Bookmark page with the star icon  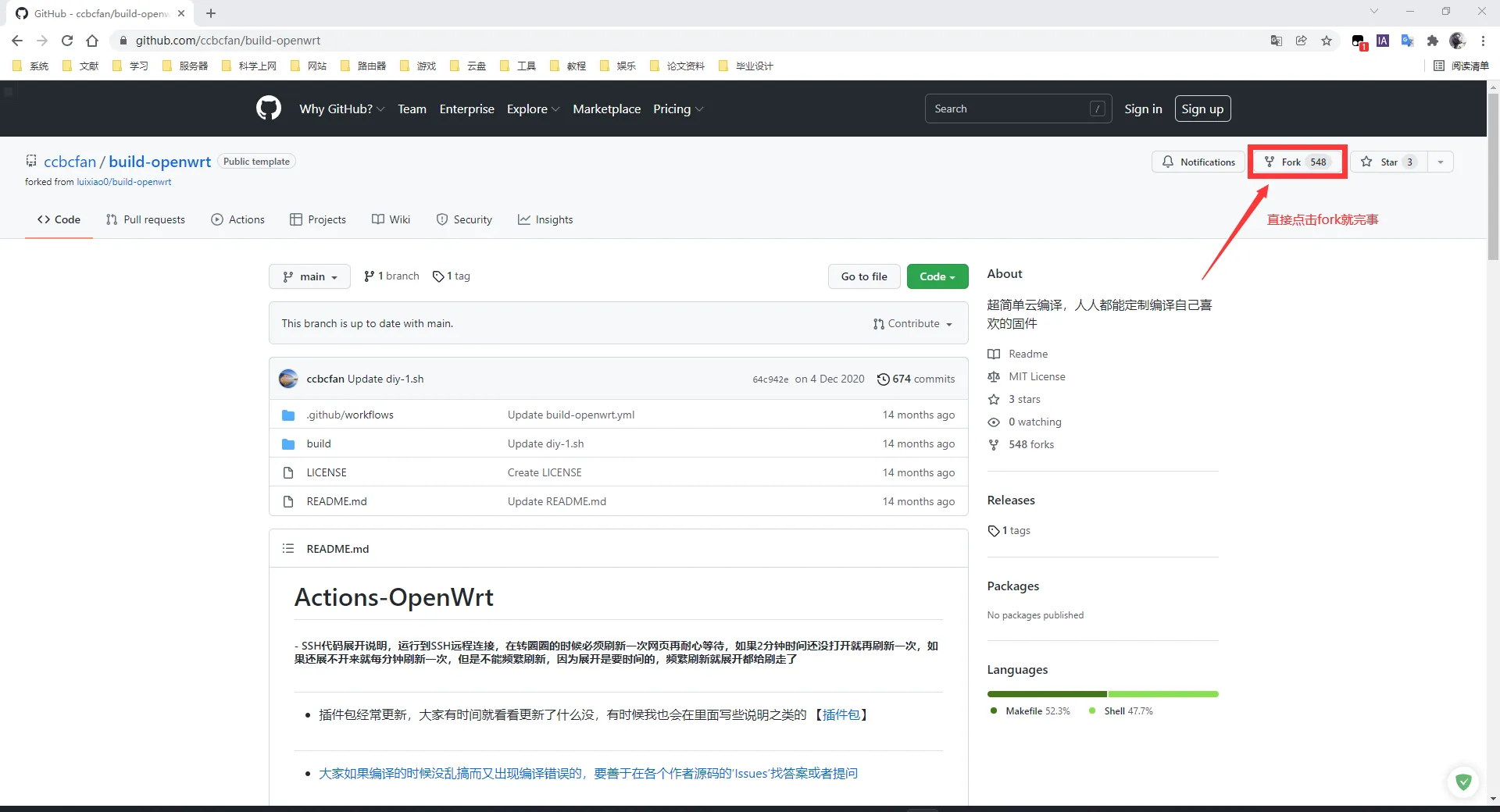click(1327, 41)
